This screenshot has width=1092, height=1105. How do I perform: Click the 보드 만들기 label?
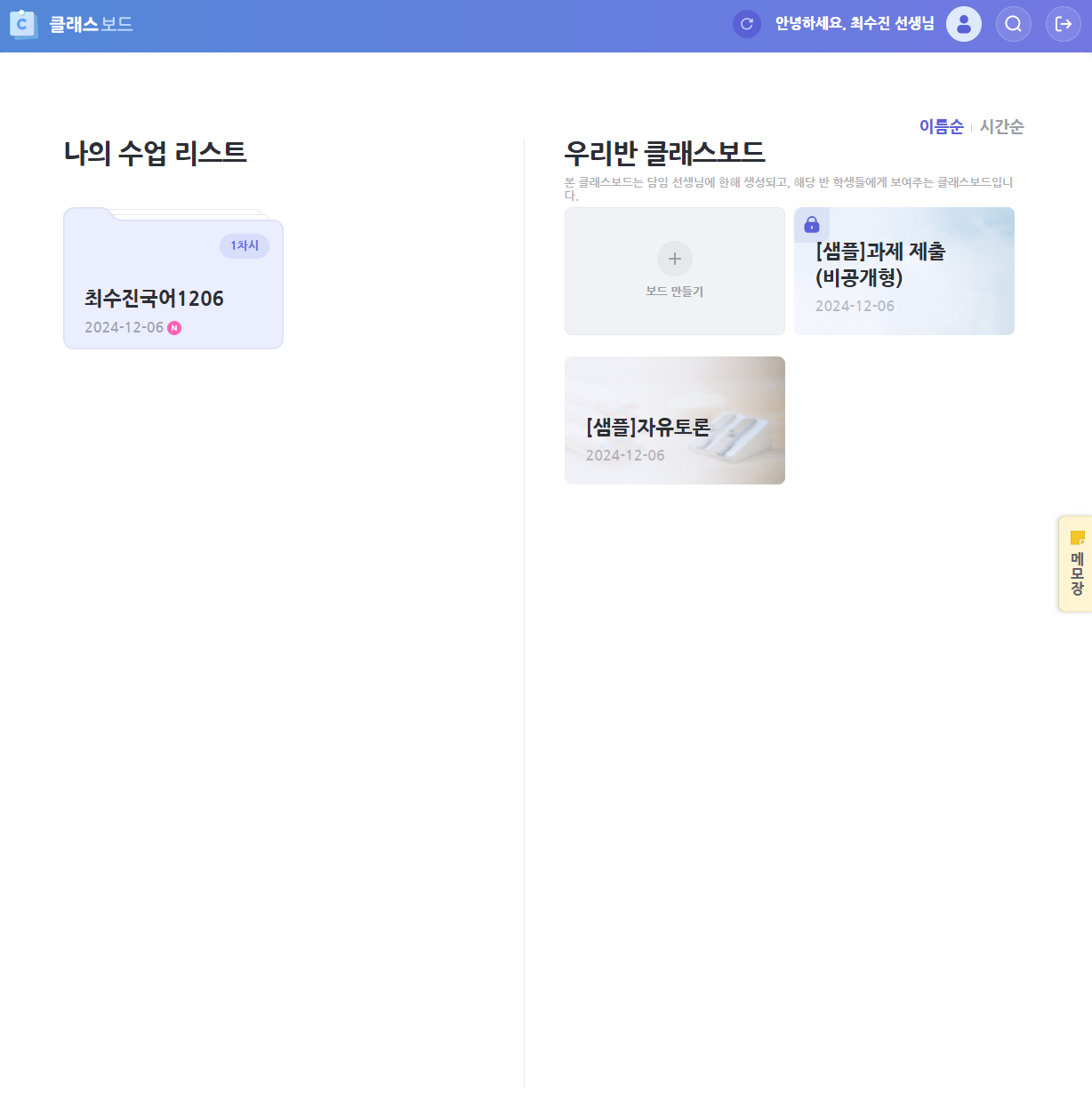pyautogui.click(x=674, y=292)
